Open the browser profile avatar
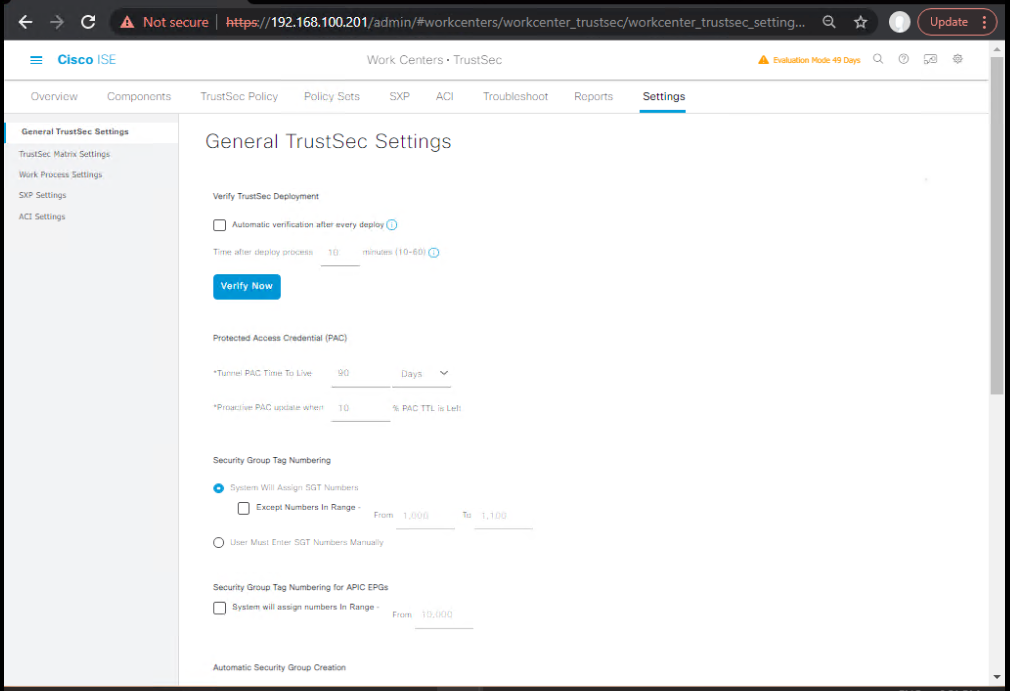The image size is (1010, 691). click(x=899, y=22)
